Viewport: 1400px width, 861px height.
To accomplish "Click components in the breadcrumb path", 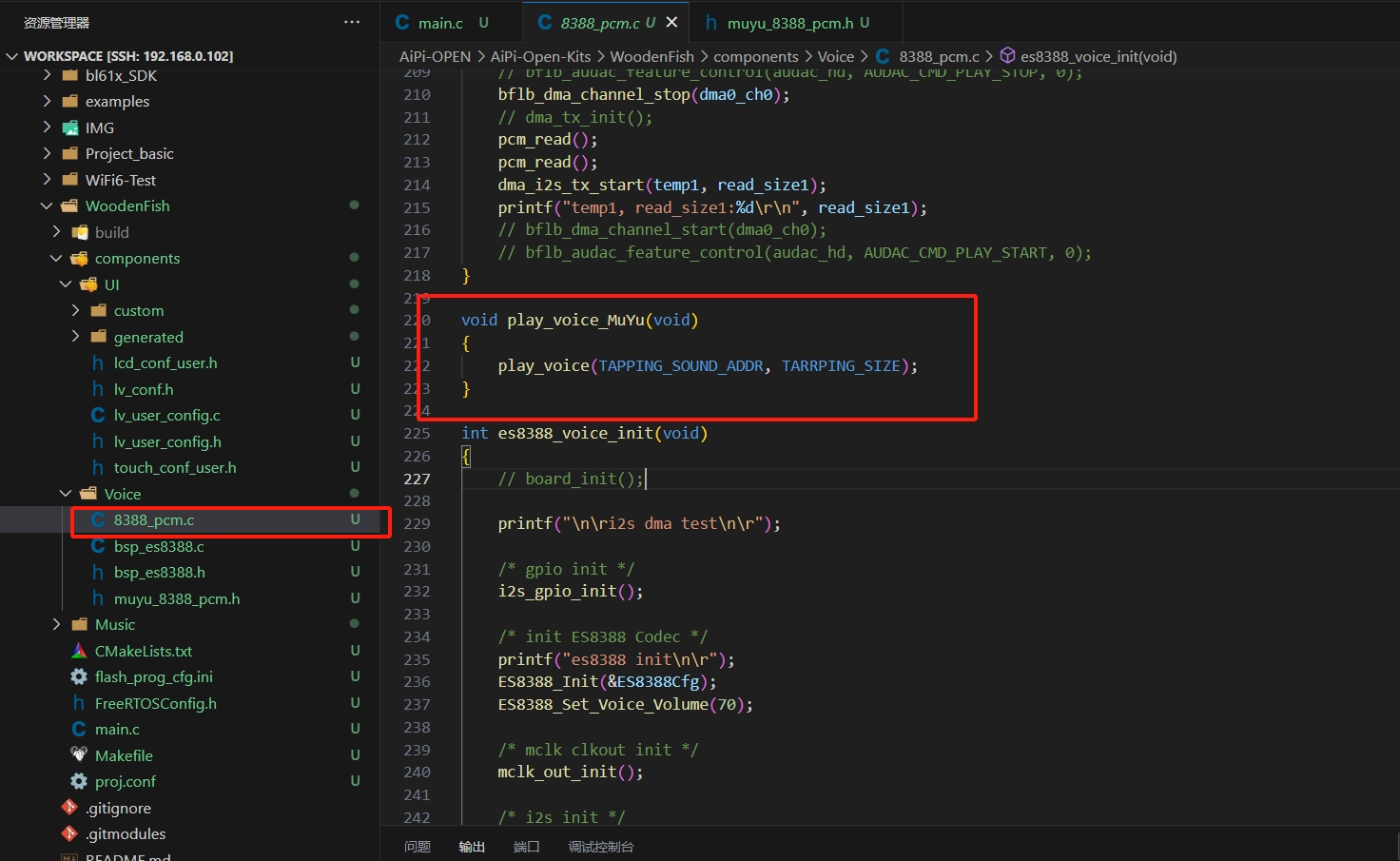I will tap(756, 56).
